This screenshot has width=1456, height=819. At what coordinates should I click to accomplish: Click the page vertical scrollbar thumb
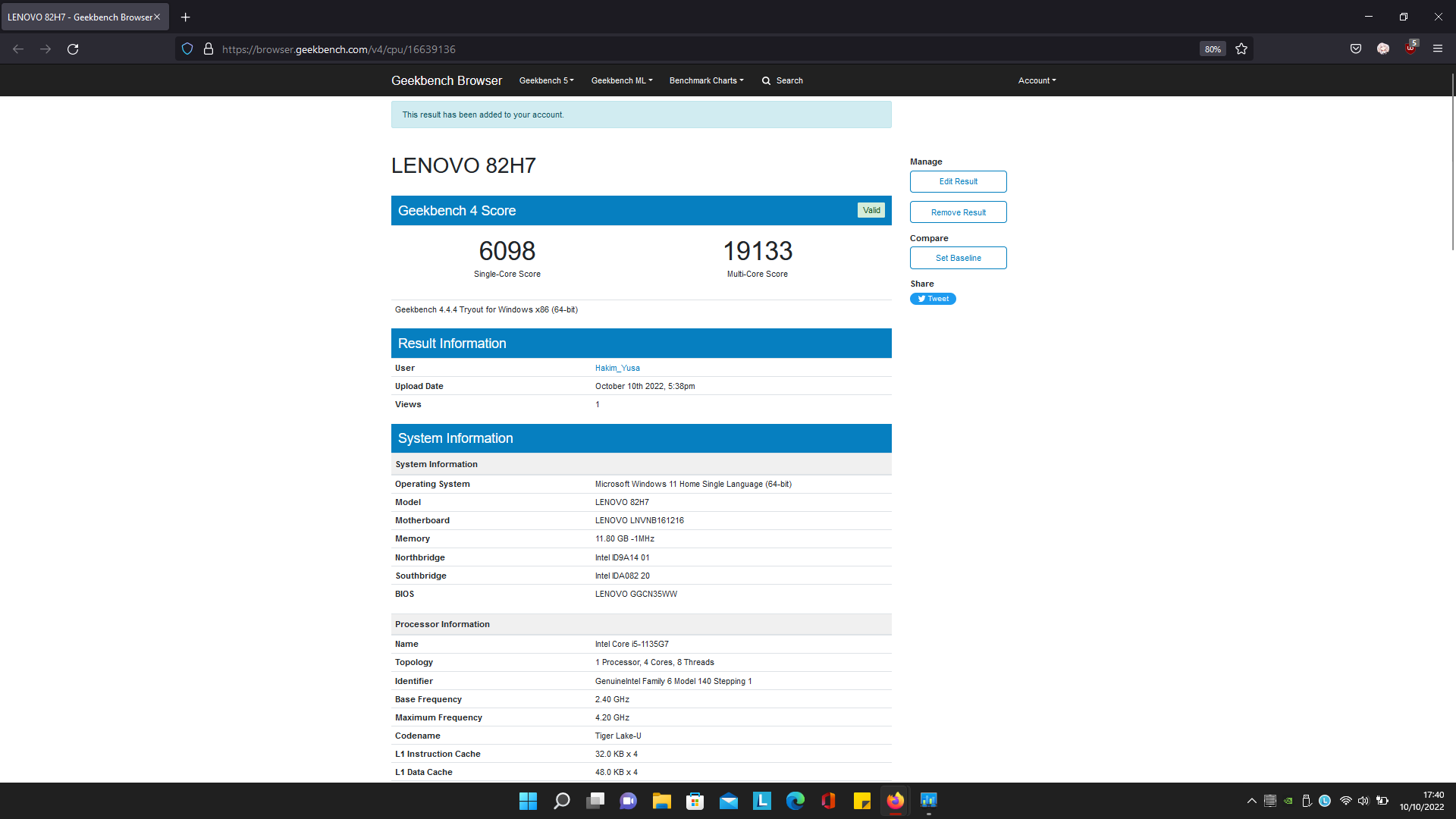(x=1452, y=162)
